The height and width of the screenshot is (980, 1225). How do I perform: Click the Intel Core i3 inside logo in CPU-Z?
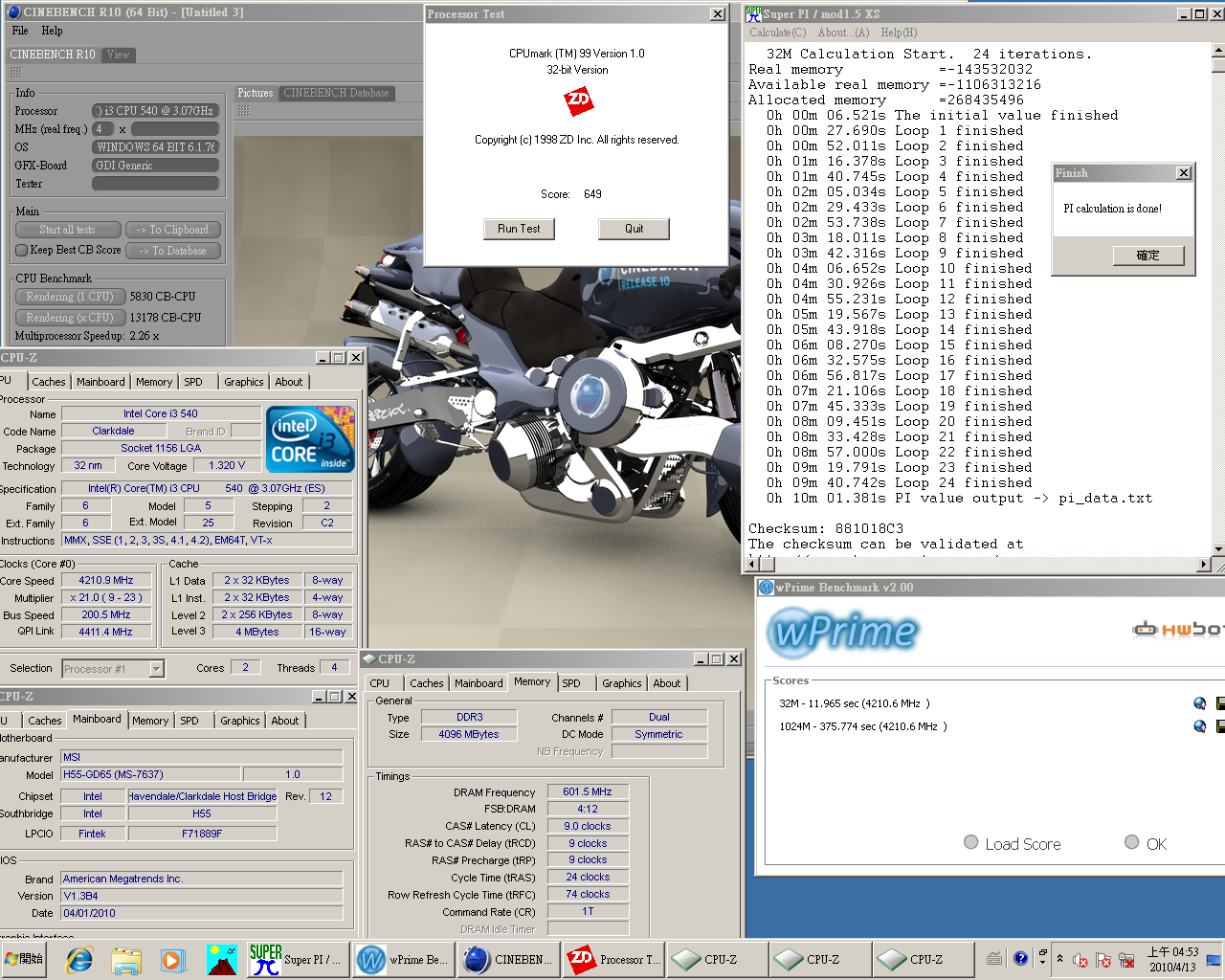(310, 439)
